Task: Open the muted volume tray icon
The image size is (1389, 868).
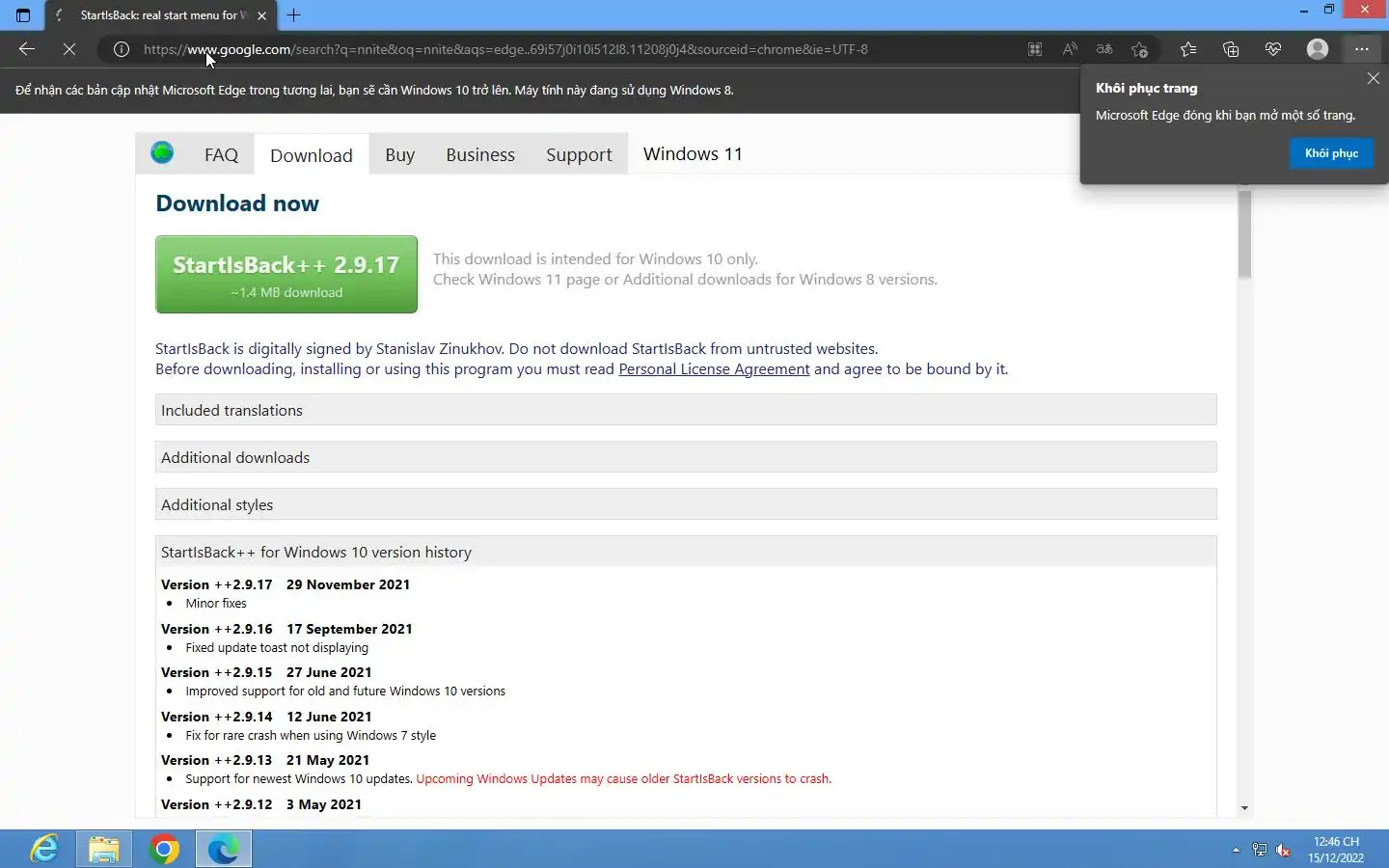Action: (x=1284, y=850)
